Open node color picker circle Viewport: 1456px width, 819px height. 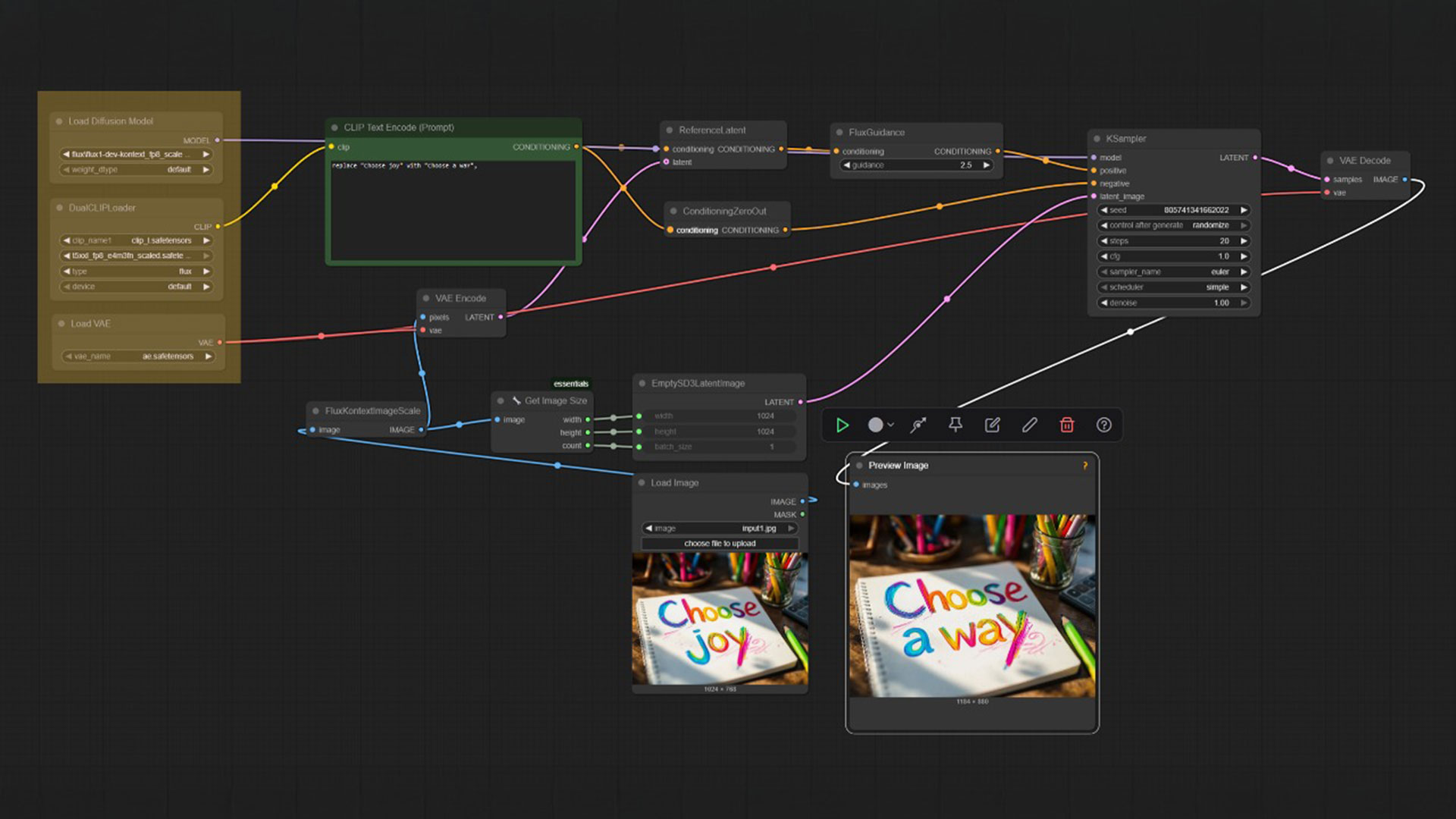click(875, 425)
